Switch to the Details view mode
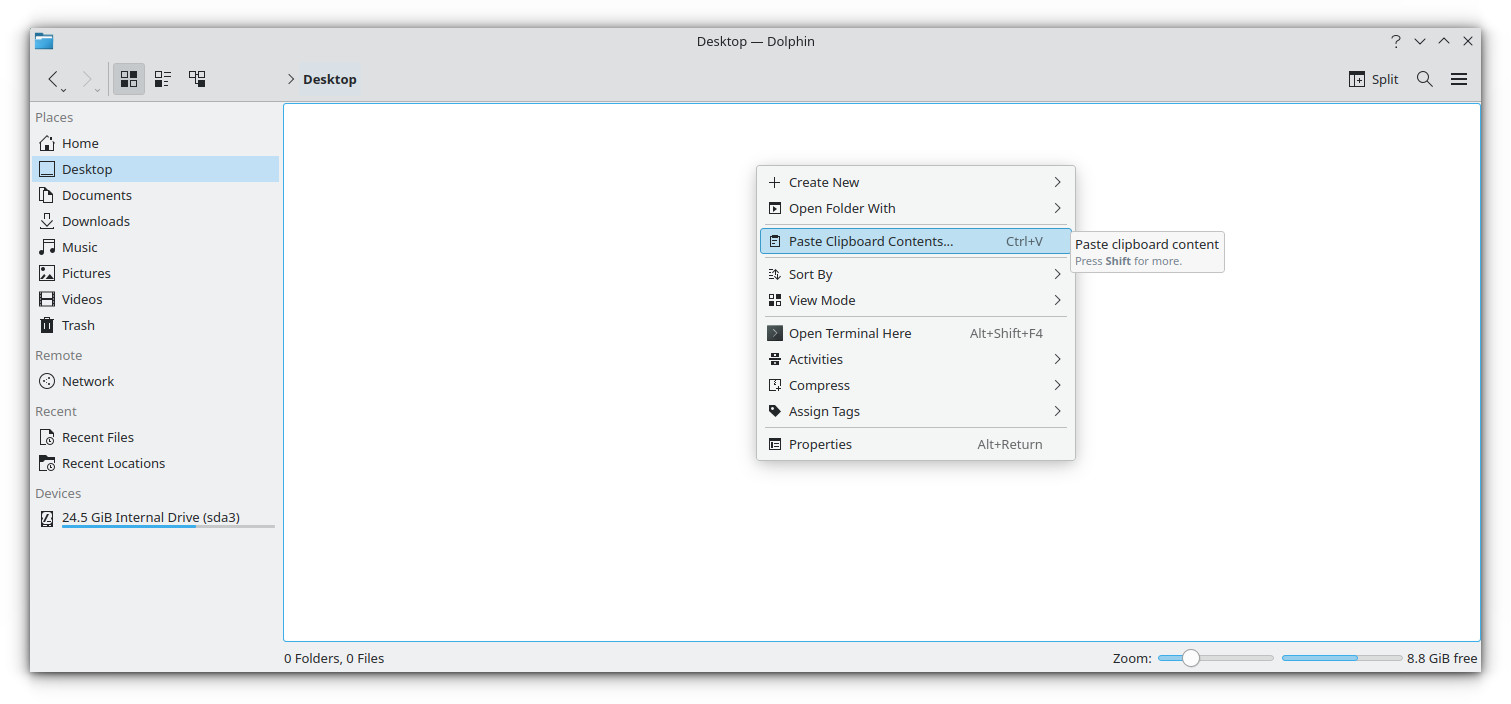Image resolution: width=1511 pixels, height=704 pixels. (162, 79)
